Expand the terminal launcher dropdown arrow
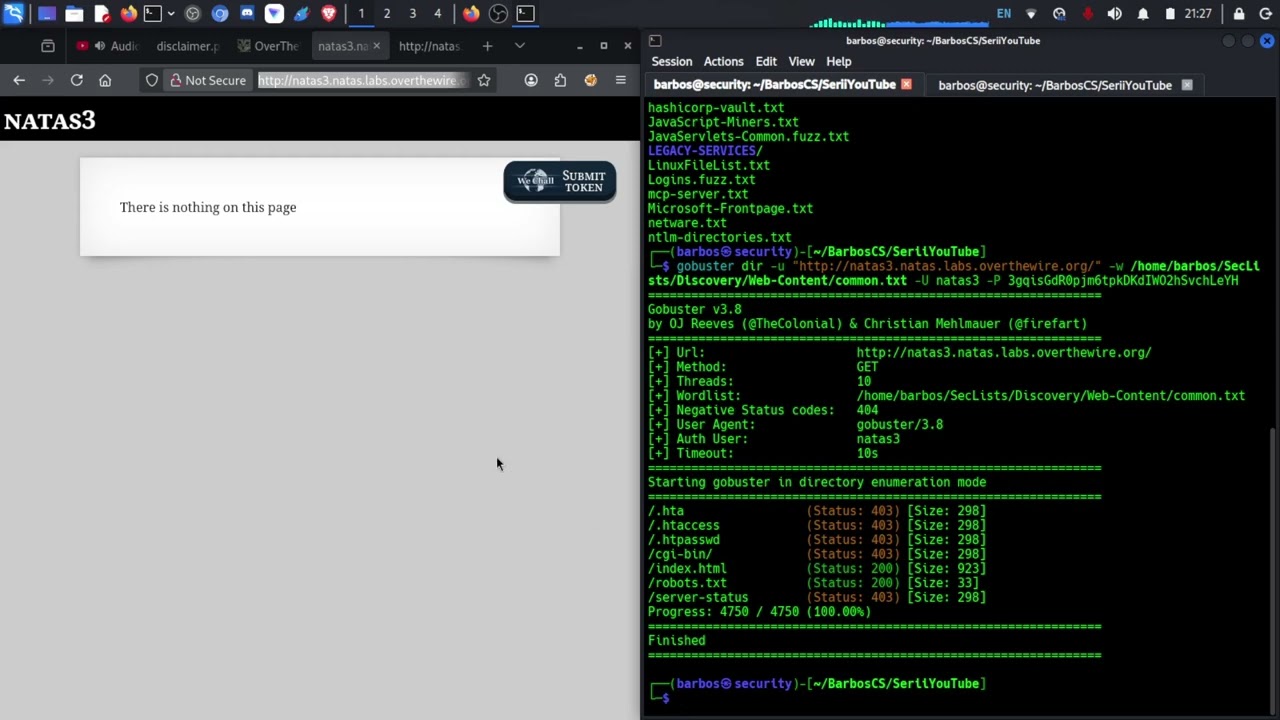Image resolution: width=1280 pixels, height=720 pixels. point(171,14)
